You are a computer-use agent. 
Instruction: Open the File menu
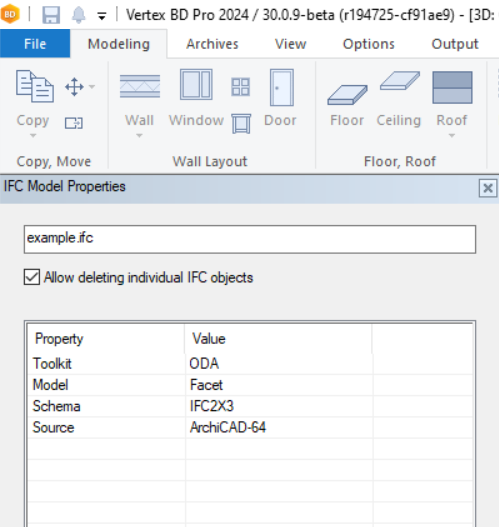35,44
